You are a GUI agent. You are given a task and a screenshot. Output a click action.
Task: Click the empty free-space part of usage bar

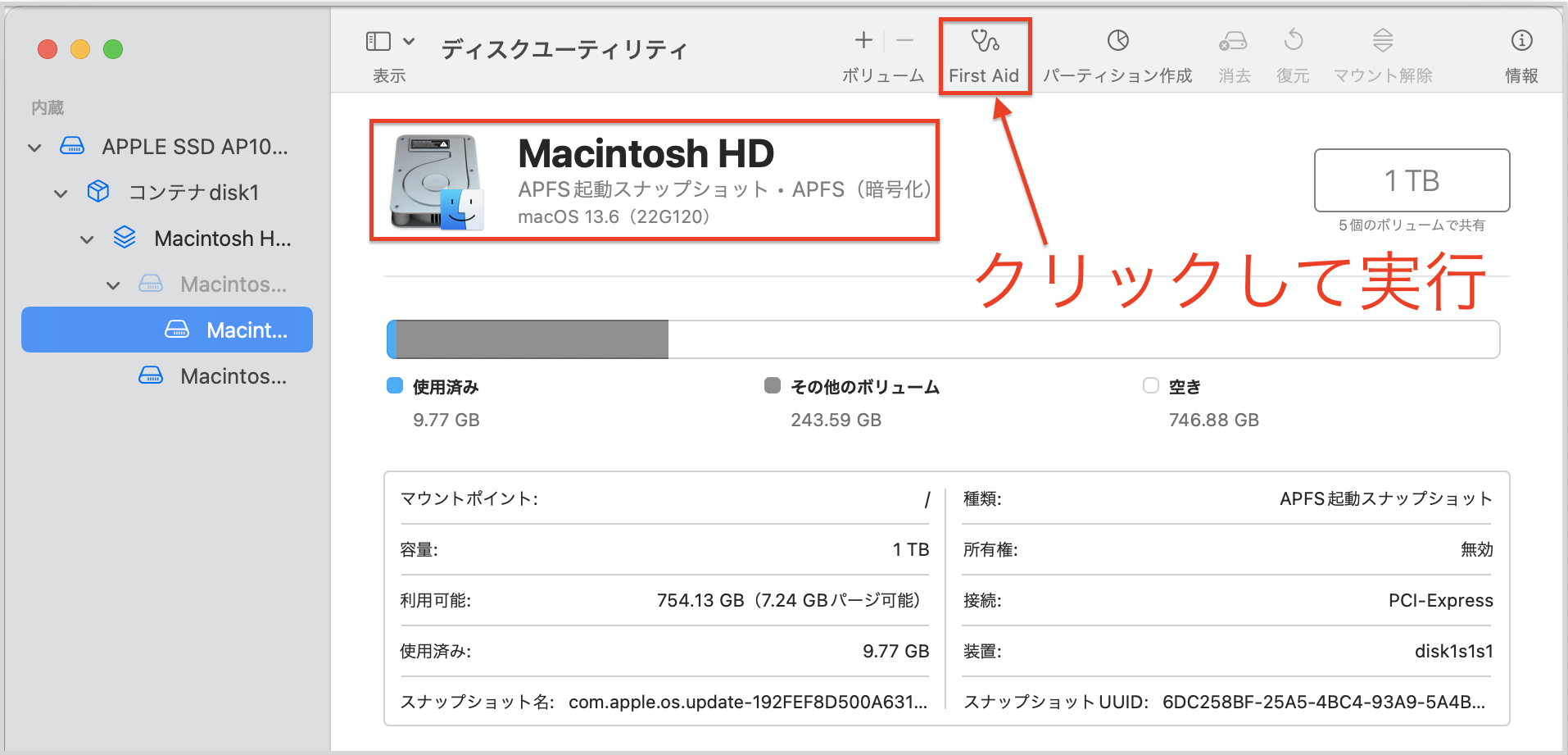click(x=1084, y=339)
